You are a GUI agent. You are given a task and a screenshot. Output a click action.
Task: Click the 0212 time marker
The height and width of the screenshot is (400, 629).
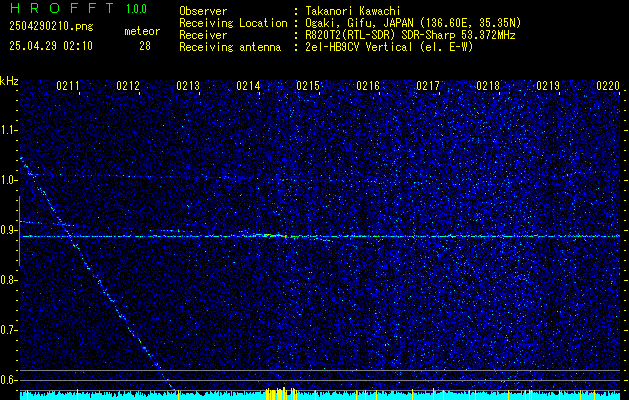128,86
